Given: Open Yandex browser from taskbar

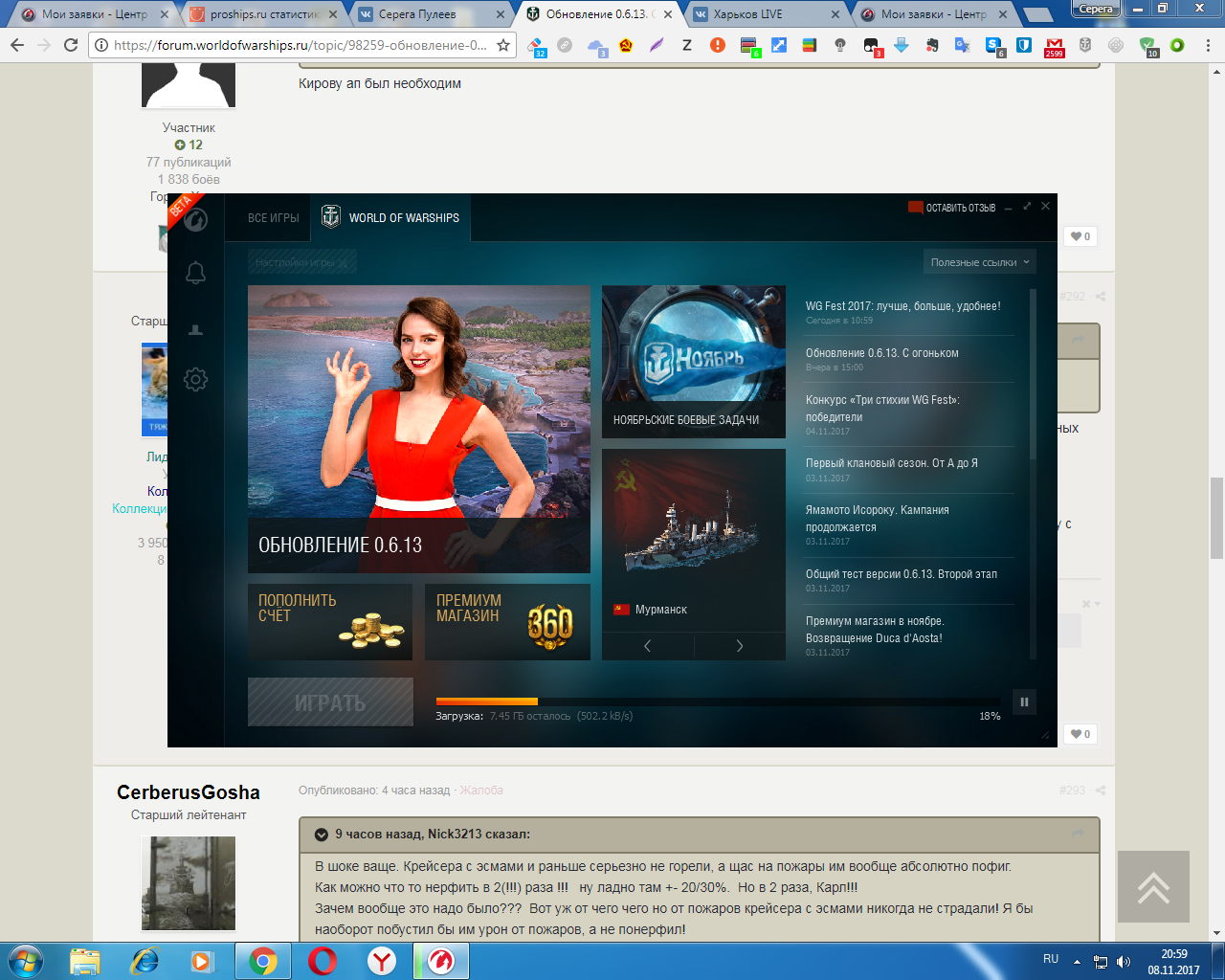Looking at the screenshot, I should pos(382,961).
